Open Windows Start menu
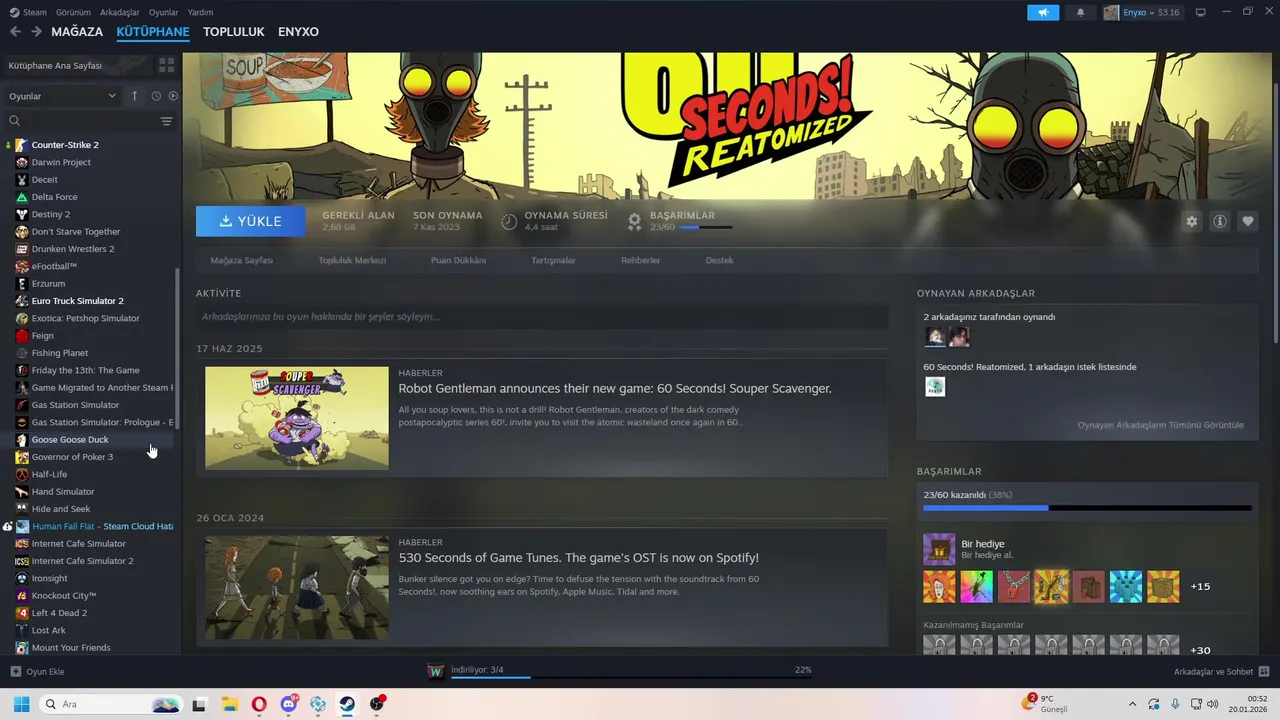Image resolution: width=1280 pixels, height=720 pixels. tap(21, 704)
